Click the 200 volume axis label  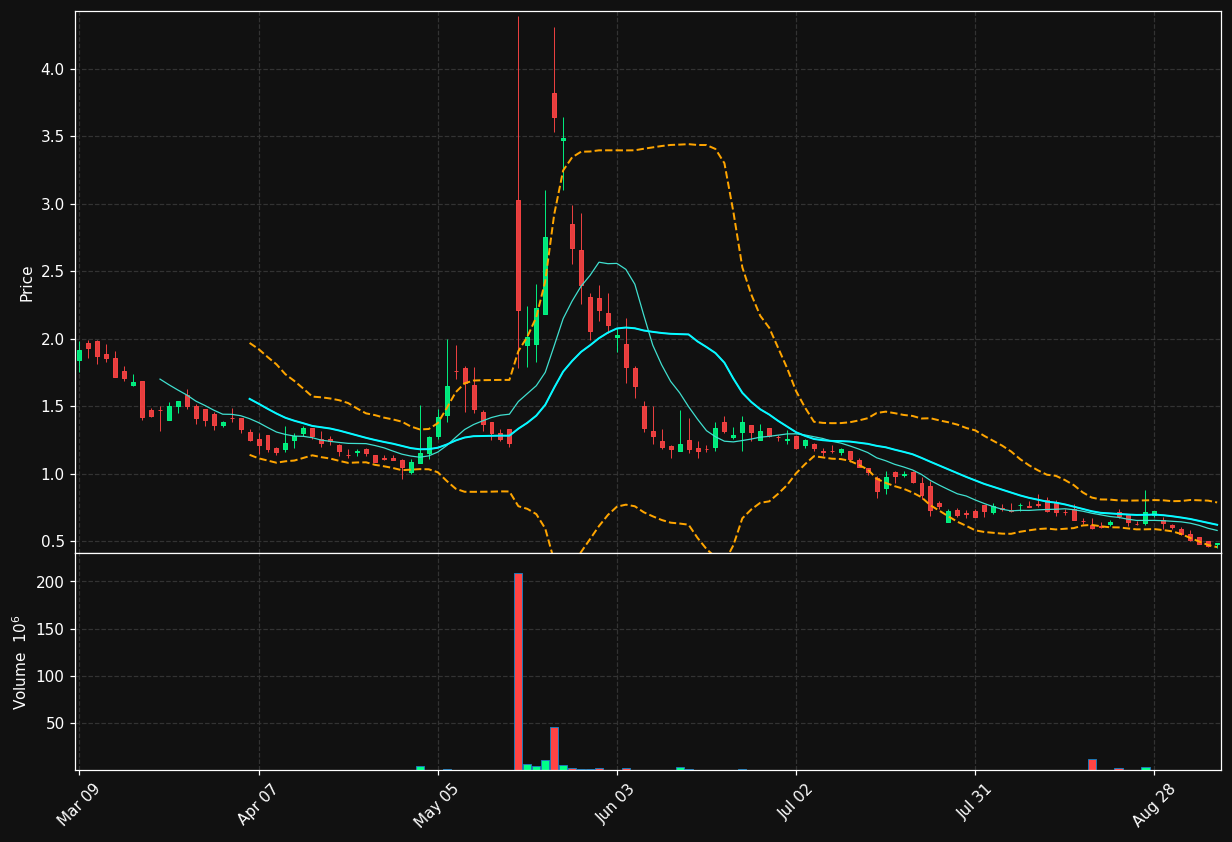(52, 582)
